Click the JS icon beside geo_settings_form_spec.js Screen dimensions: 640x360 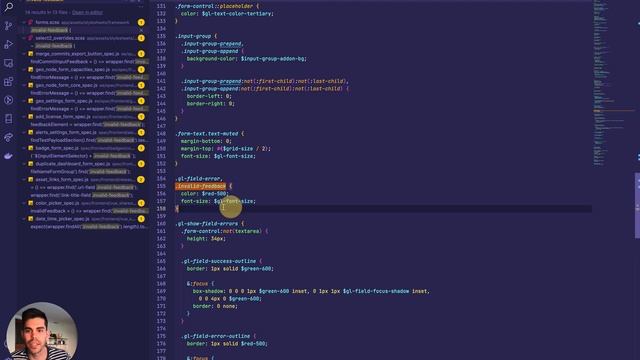[31, 101]
